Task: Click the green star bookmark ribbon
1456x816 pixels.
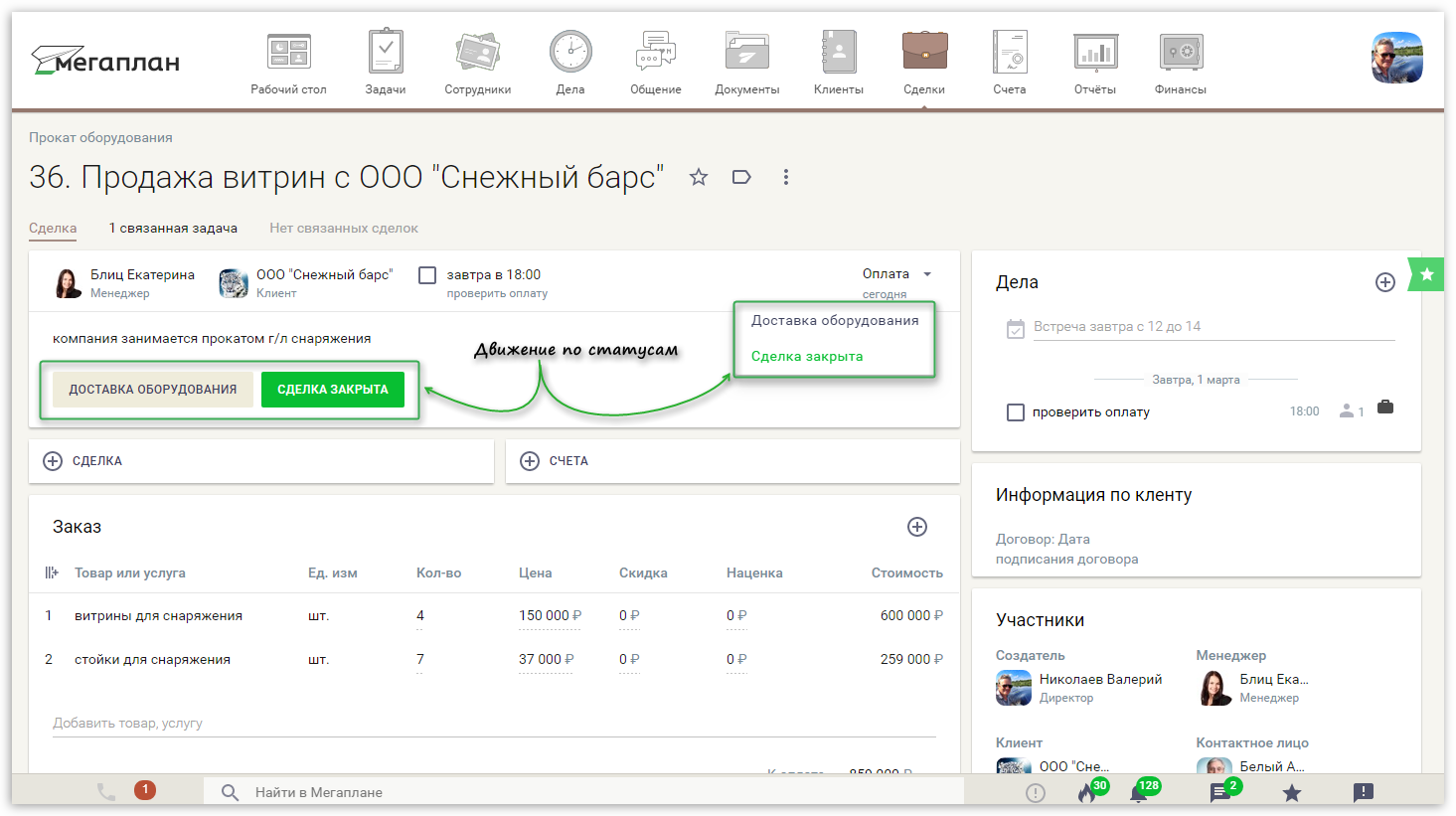Action: pyautogui.click(x=1426, y=274)
